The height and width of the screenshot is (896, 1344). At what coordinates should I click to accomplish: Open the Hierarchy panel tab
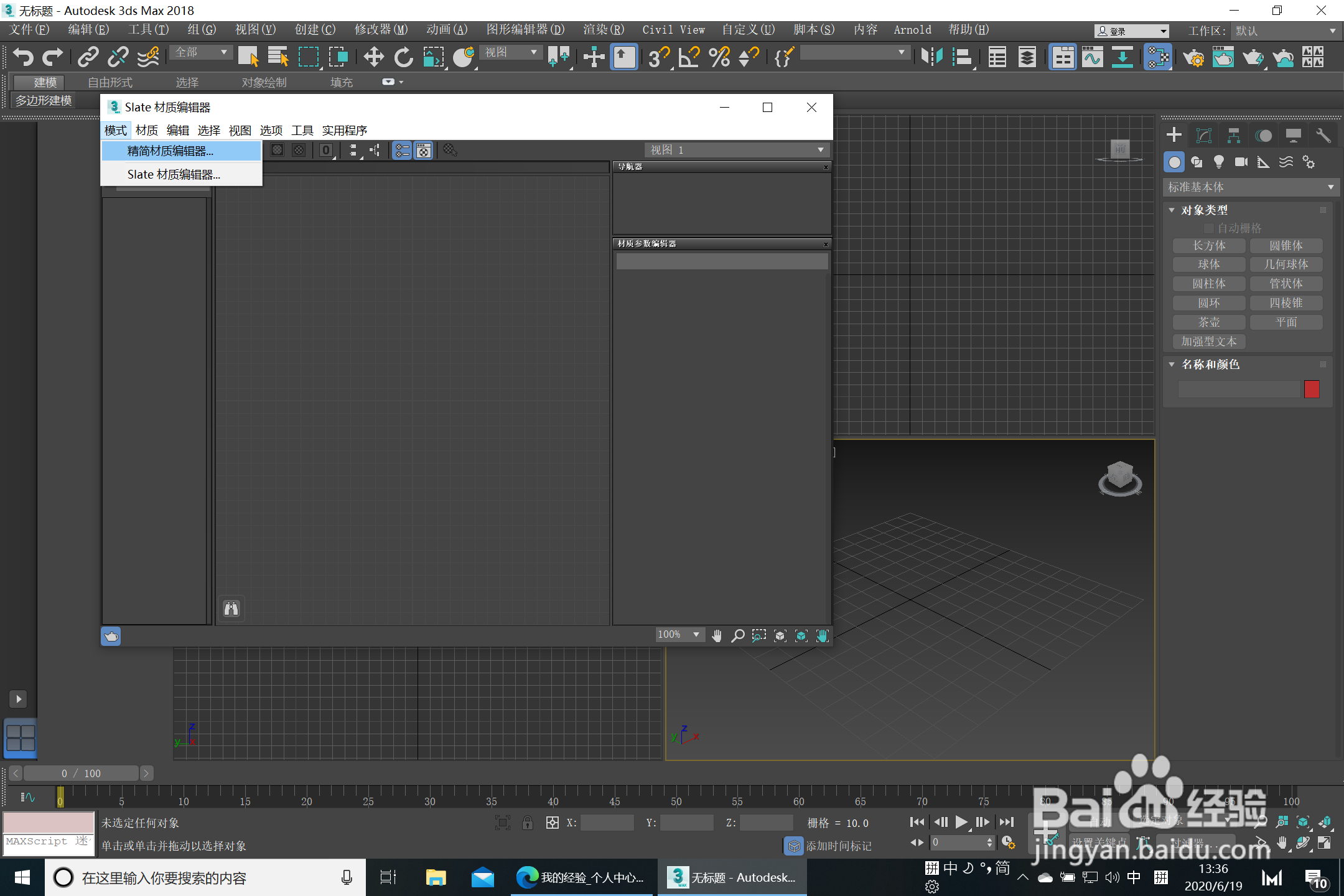(1234, 135)
